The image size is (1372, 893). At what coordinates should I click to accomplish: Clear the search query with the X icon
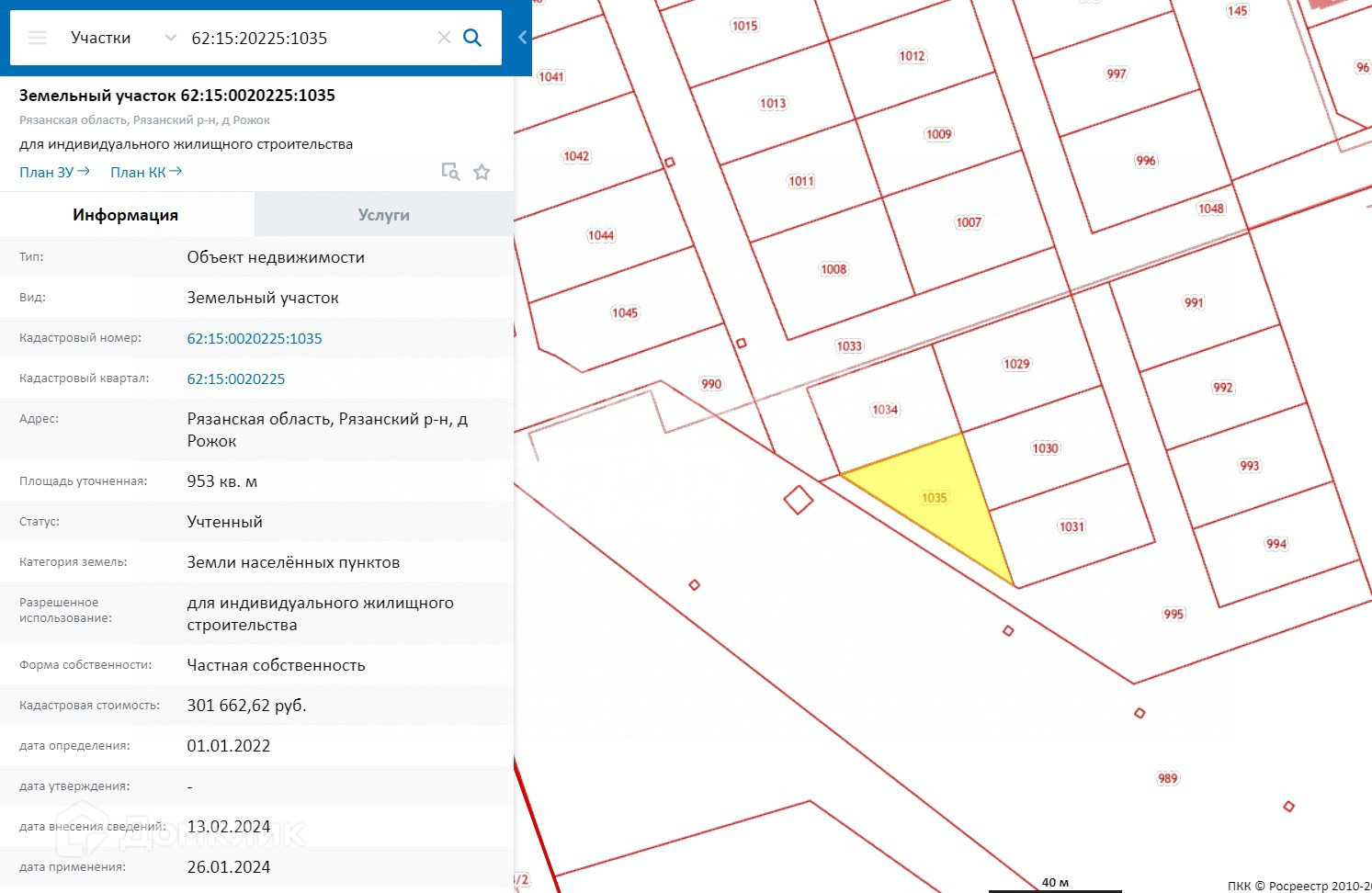pos(444,38)
